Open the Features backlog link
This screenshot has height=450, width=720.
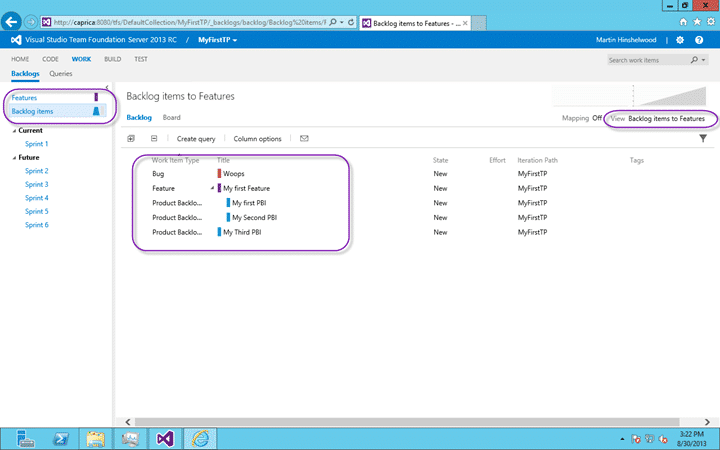pyautogui.click(x=24, y=97)
